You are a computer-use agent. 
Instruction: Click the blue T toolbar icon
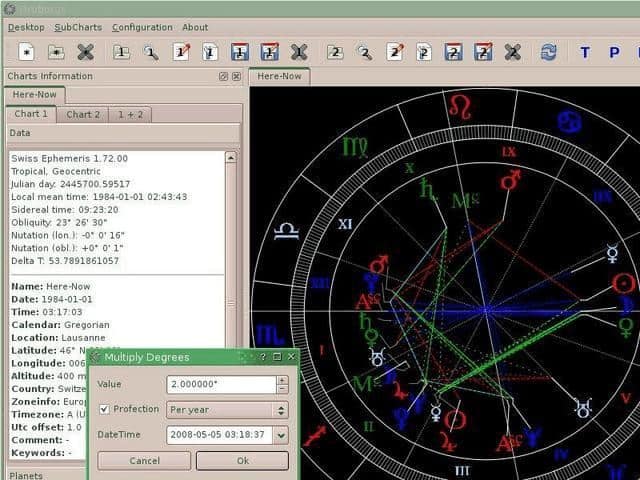tap(585, 52)
